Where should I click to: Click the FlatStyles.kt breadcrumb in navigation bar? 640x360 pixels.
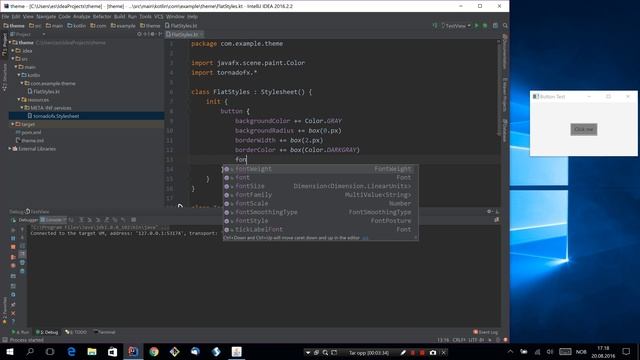tap(181, 26)
